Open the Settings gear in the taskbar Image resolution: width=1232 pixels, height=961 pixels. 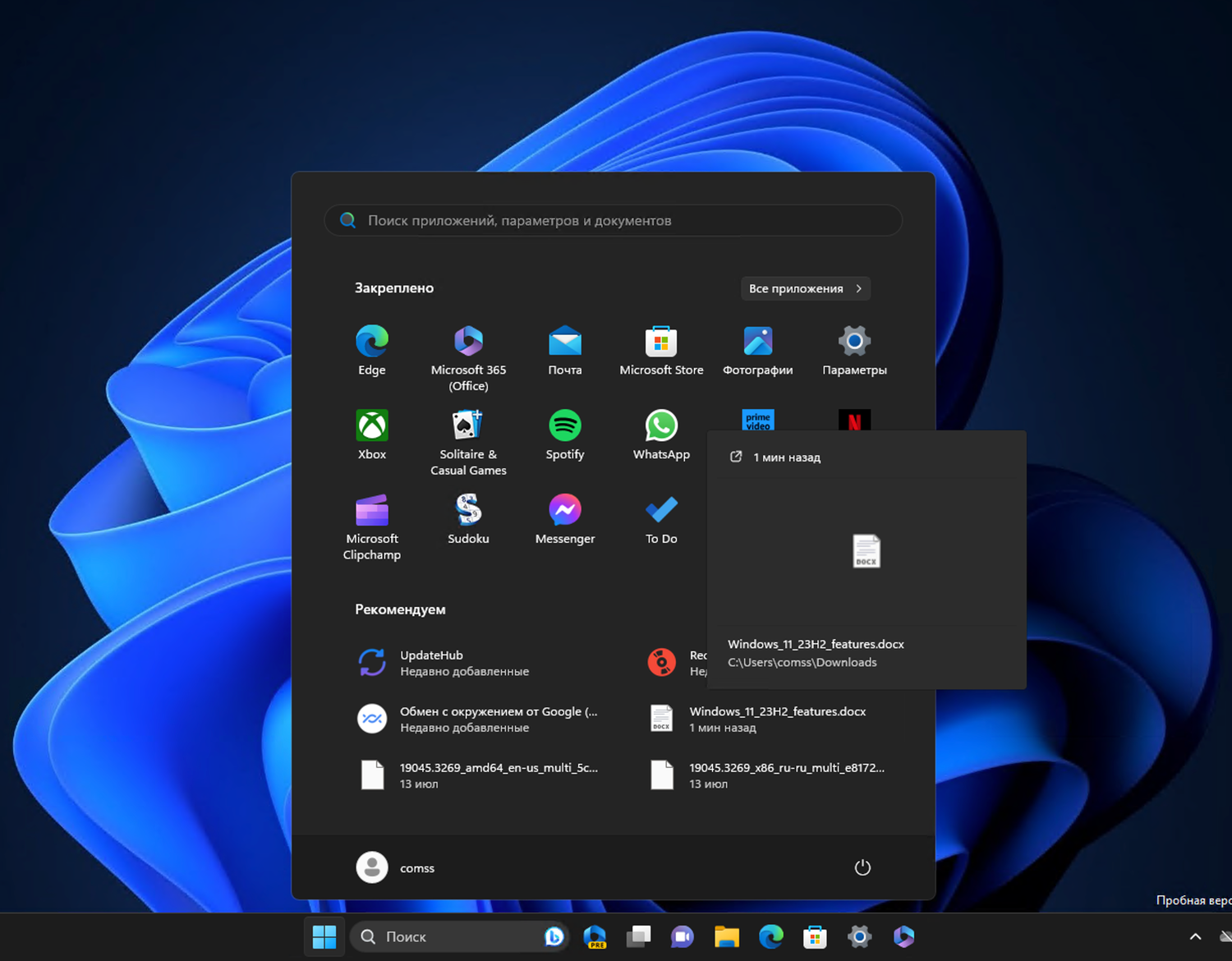859,936
